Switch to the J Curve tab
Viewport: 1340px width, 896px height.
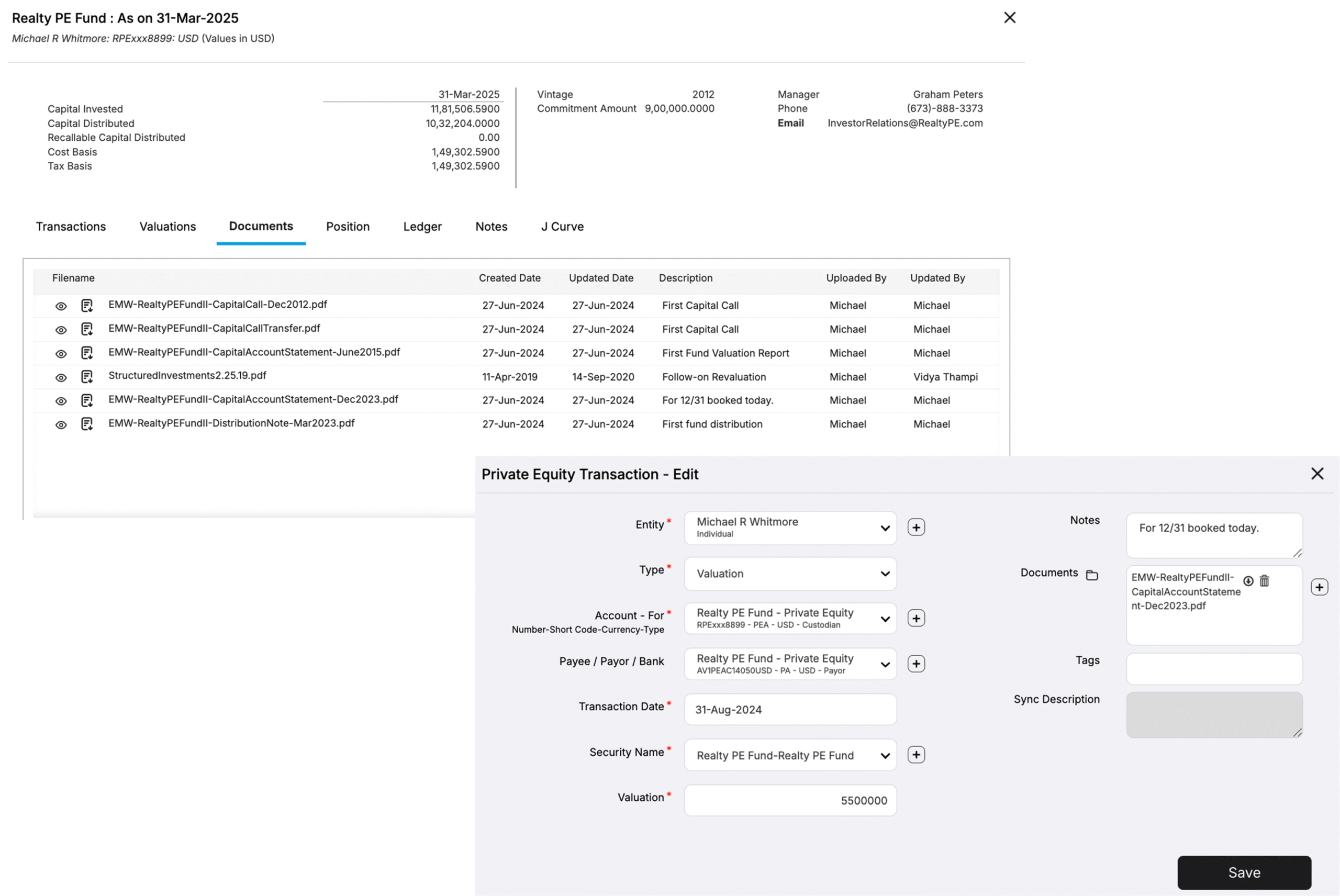pyautogui.click(x=562, y=226)
